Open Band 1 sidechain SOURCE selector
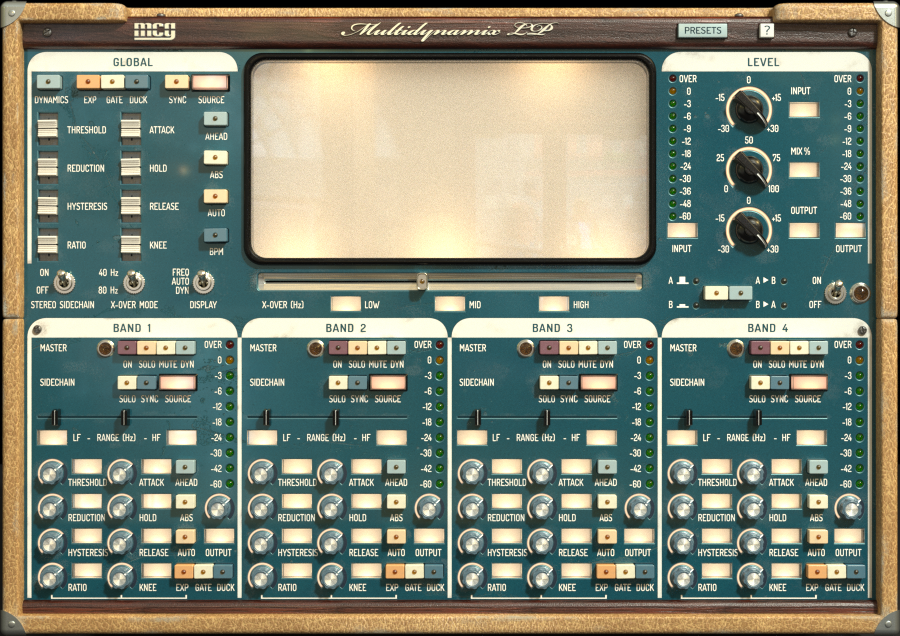The image size is (900, 636). 177,382
